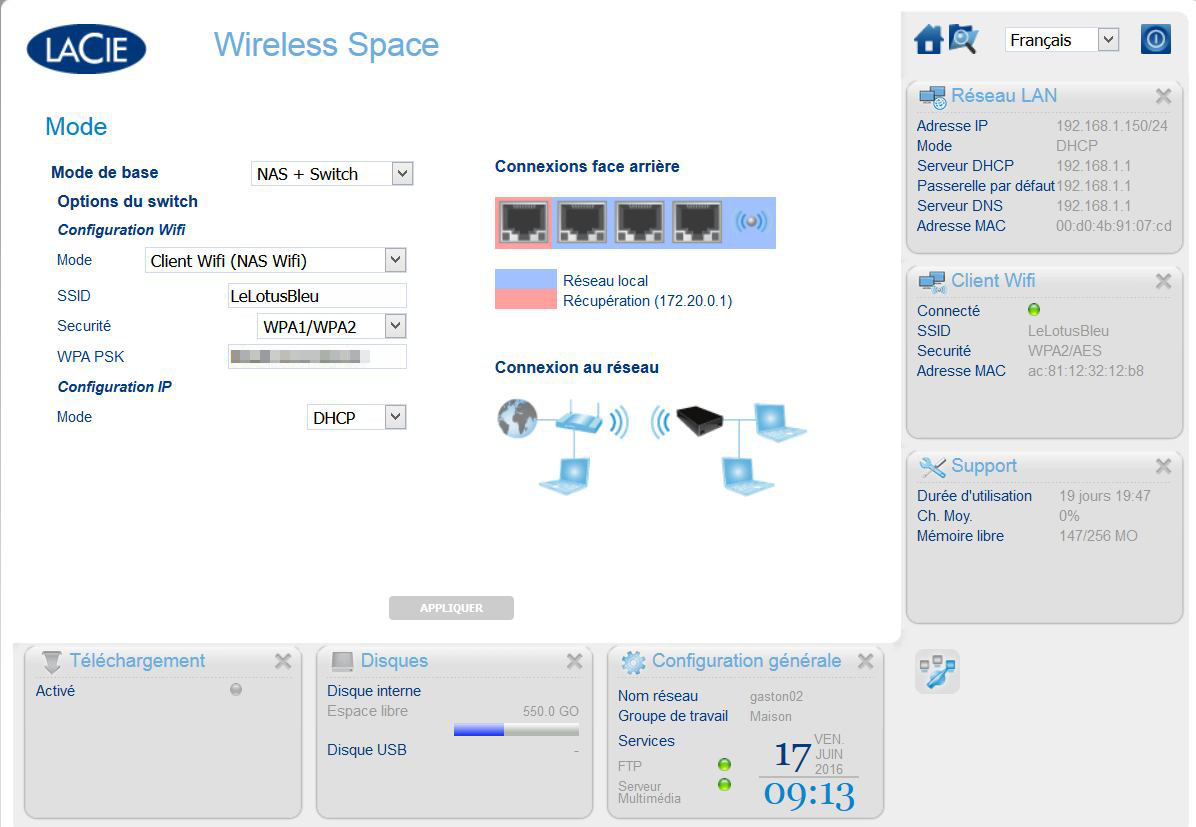Open the Mode de base dropdown
The width and height of the screenshot is (1196, 827).
pos(332,174)
